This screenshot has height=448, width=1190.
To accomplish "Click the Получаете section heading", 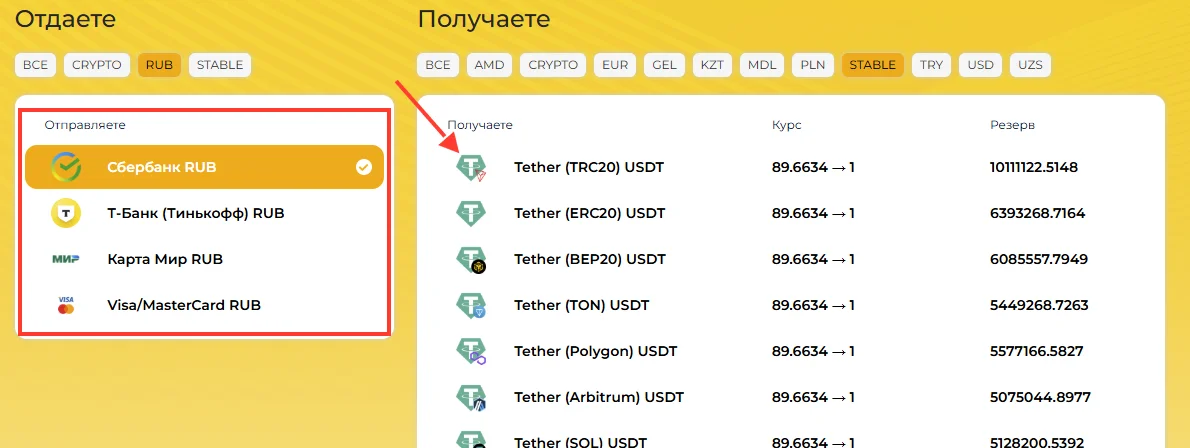I will coord(483,20).
